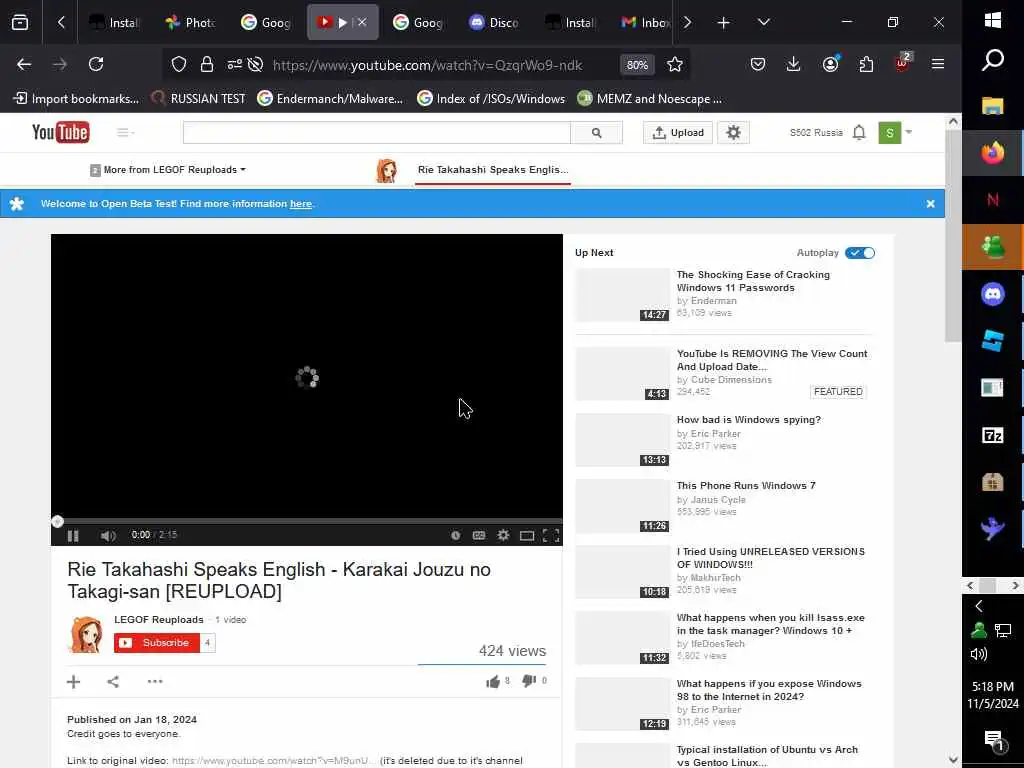Open Discord from the taskbar
1024x768 pixels.
coord(993,294)
